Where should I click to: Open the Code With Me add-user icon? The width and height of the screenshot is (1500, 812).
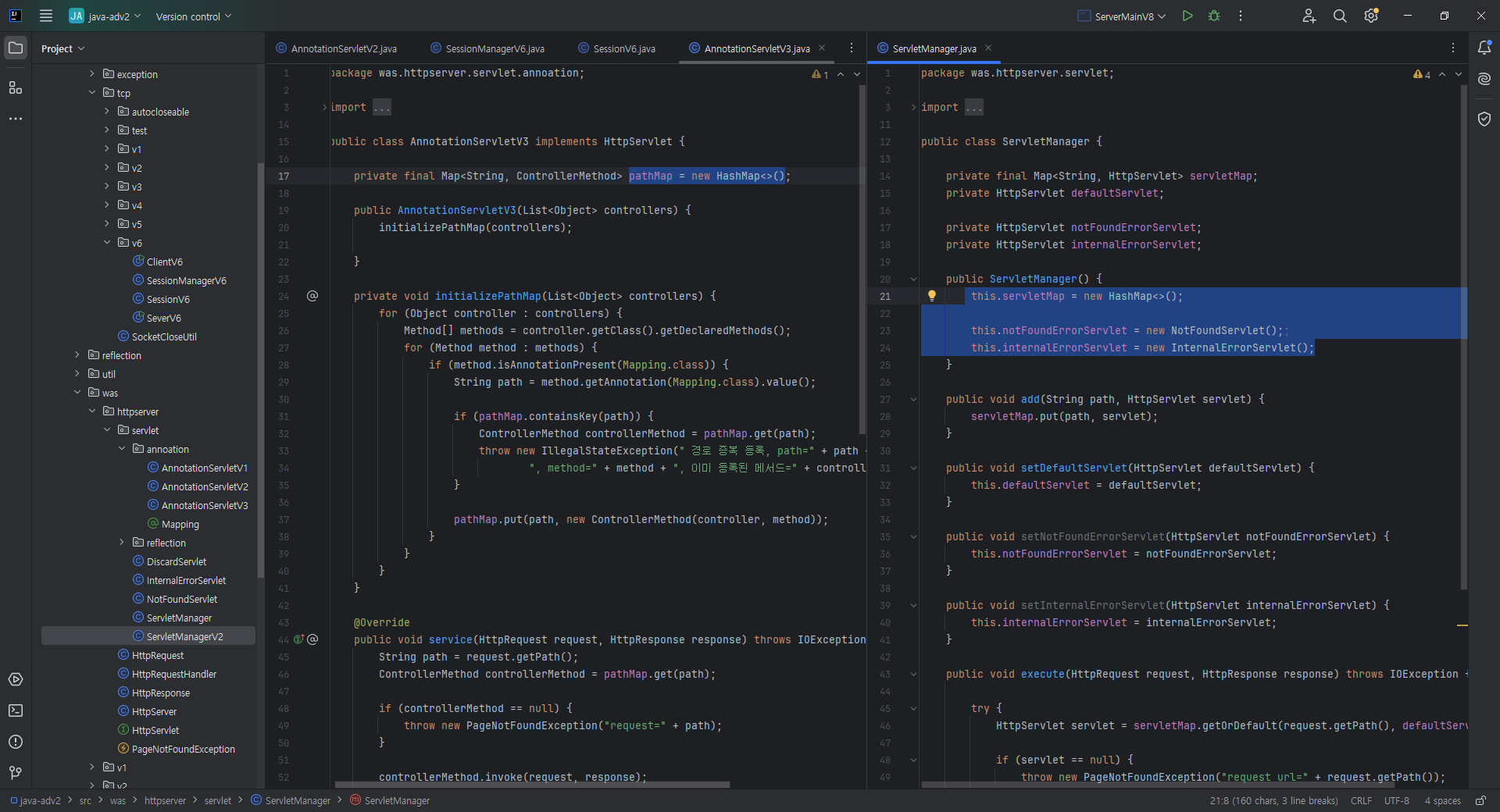coord(1309,16)
